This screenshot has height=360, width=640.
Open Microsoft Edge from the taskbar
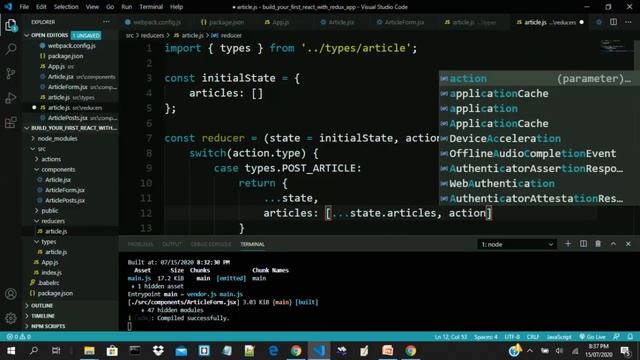pos(273,351)
